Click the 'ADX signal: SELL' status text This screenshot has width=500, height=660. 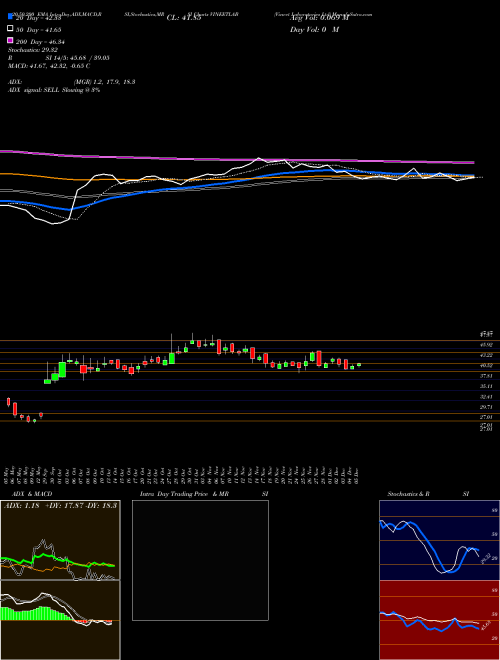[54, 90]
